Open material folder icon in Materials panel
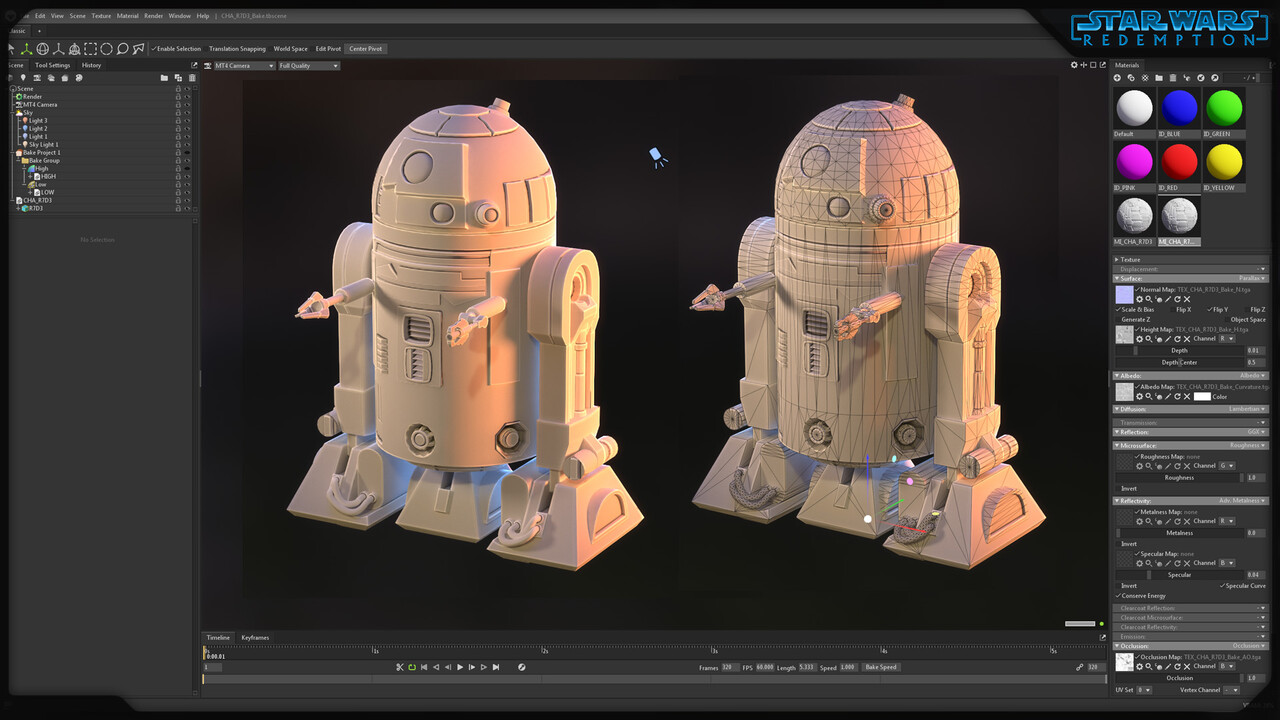Viewport: 1280px width, 720px height. (1159, 78)
